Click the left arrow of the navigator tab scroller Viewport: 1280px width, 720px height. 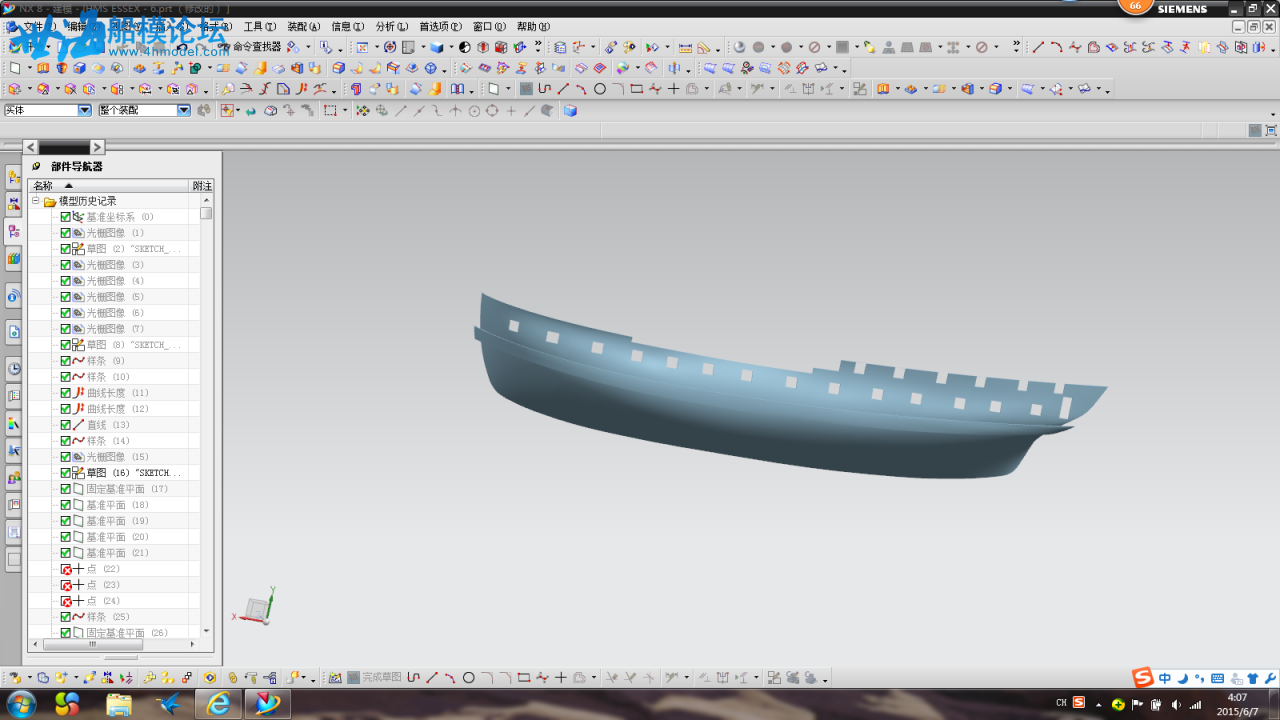[31, 147]
